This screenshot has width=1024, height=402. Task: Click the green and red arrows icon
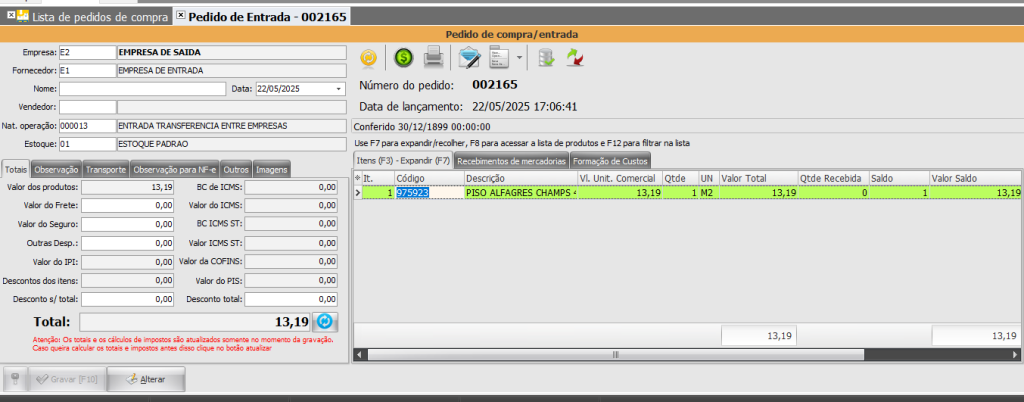click(575, 58)
